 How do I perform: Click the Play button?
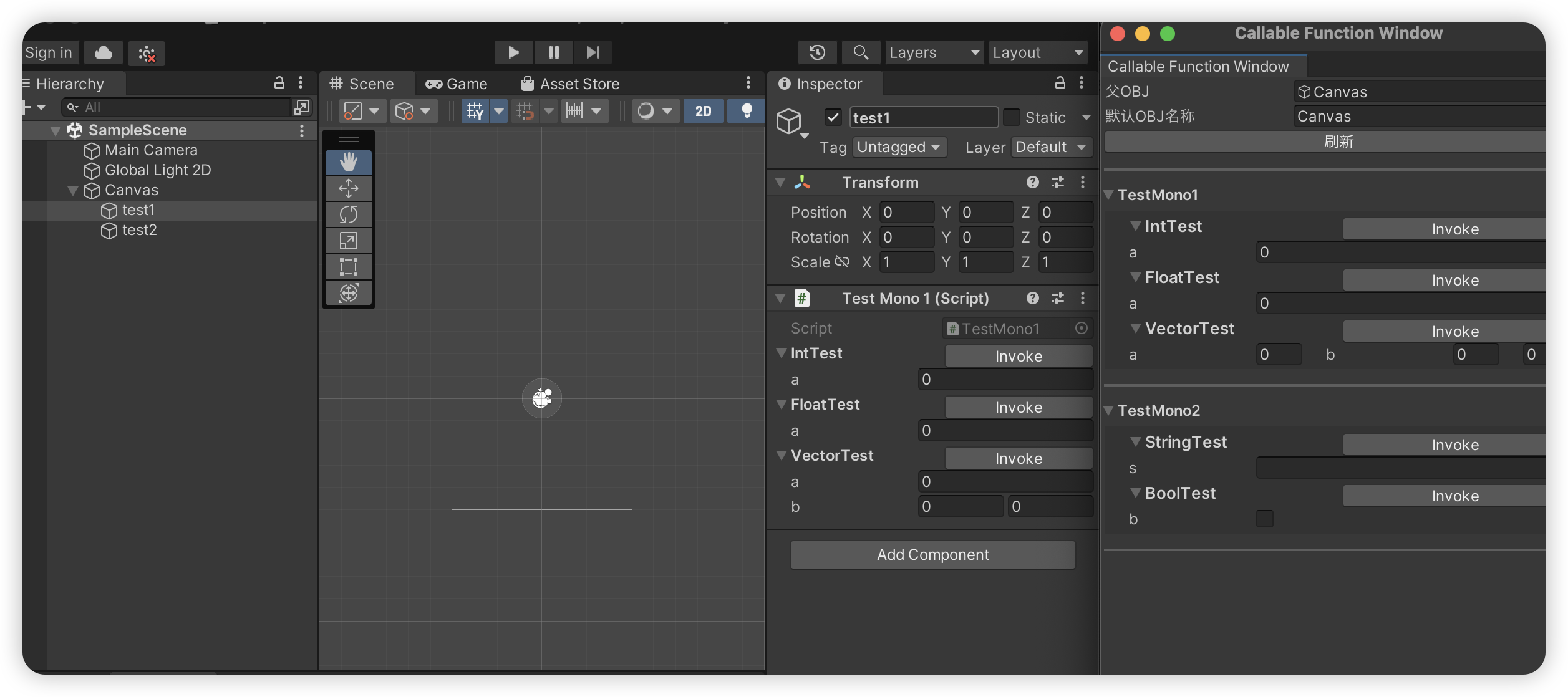click(x=513, y=53)
